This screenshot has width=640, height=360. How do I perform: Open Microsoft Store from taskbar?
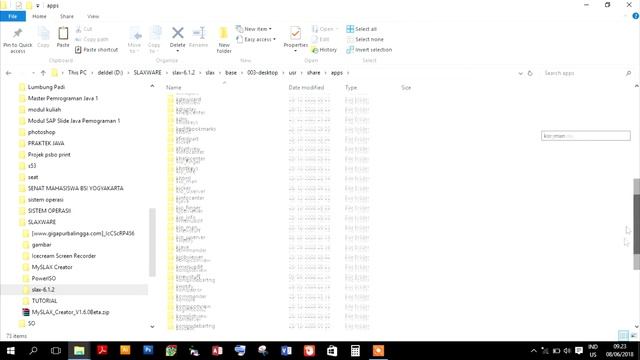332,351
